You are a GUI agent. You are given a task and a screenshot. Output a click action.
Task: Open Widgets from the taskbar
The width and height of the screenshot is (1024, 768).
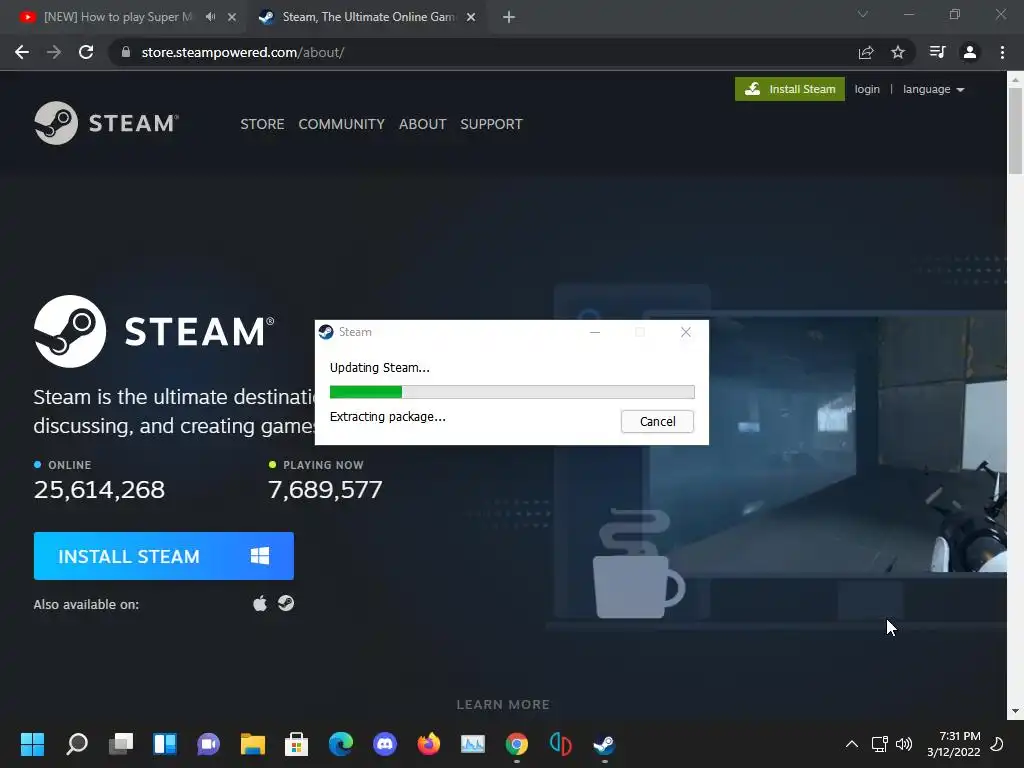click(165, 744)
